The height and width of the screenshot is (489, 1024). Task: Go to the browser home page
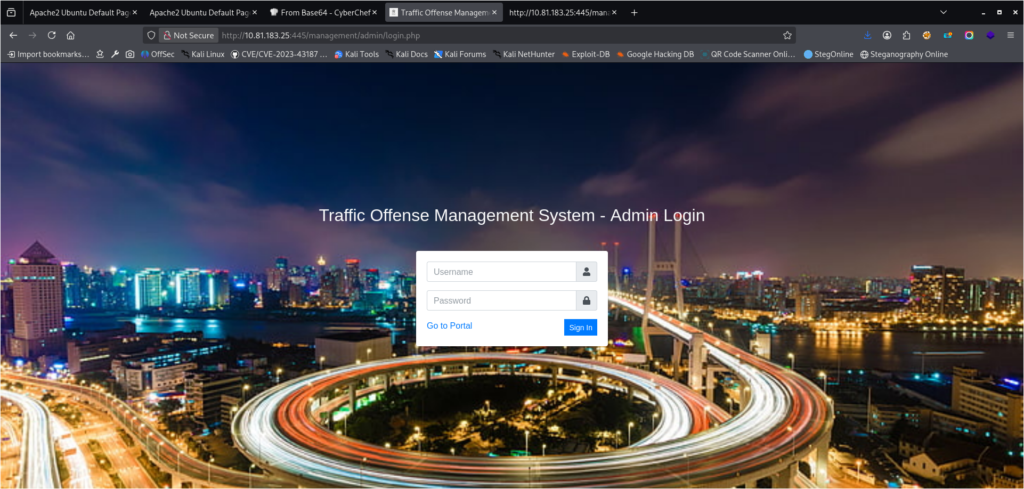[70, 35]
